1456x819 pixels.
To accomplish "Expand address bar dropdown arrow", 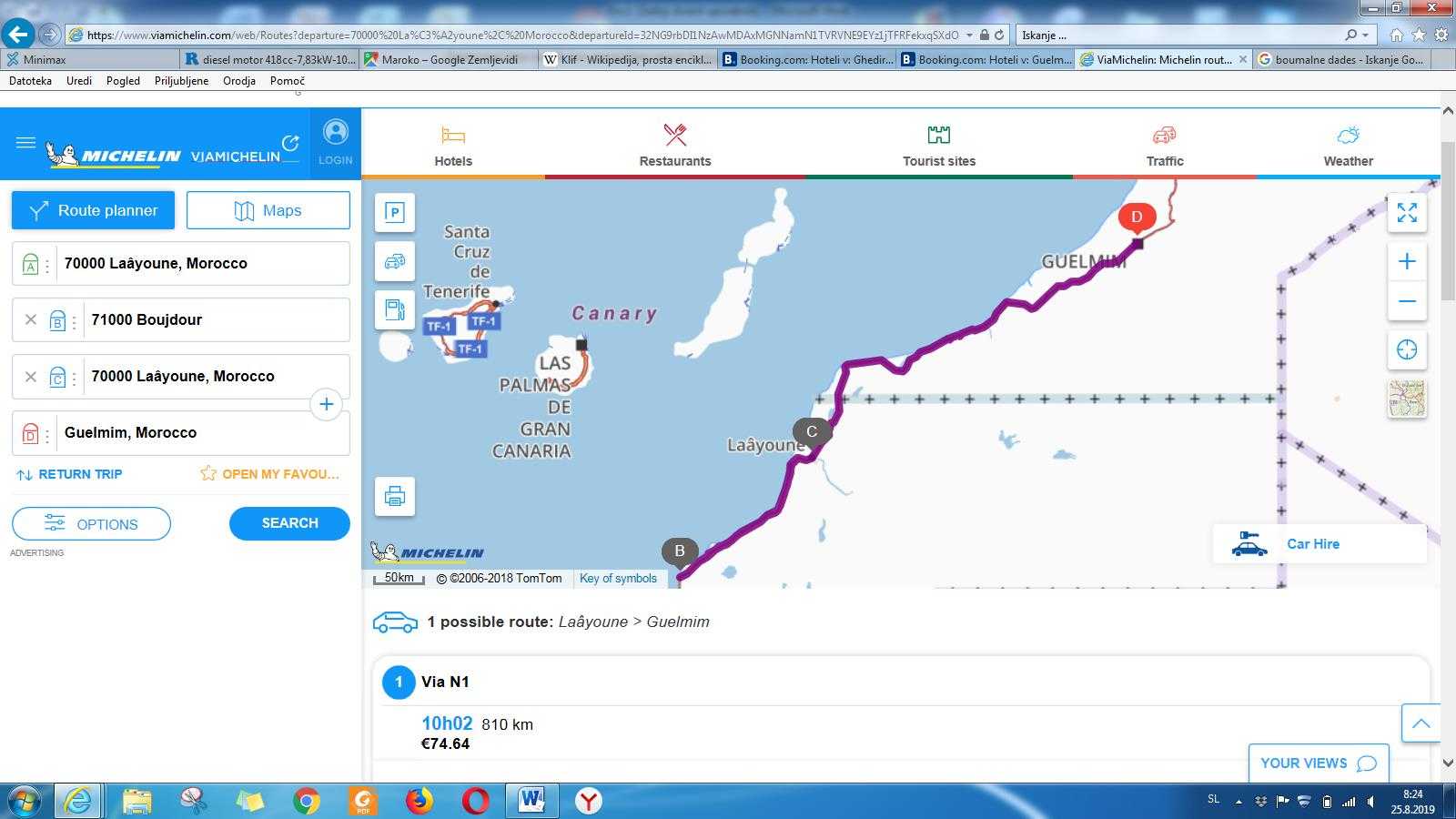I will pos(969,35).
